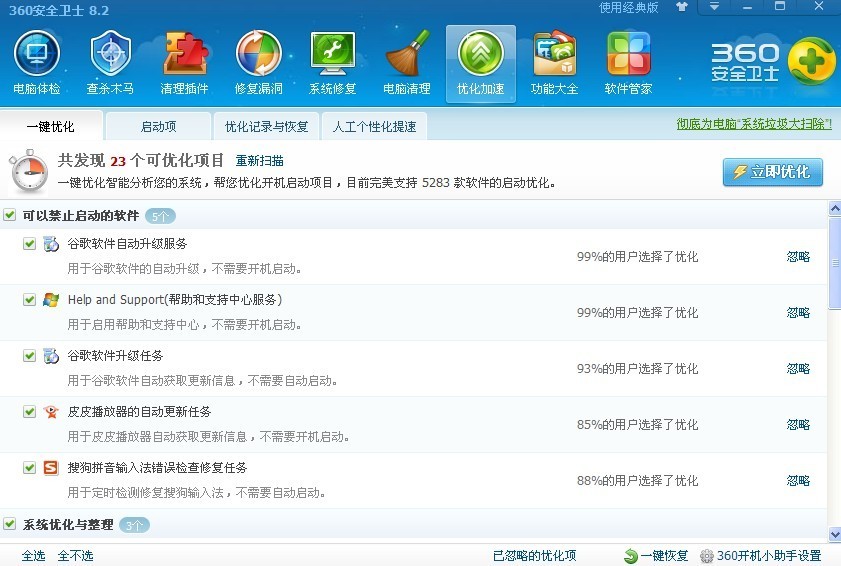Click text 93%的用户选择了优化

click(x=637, y=369)
